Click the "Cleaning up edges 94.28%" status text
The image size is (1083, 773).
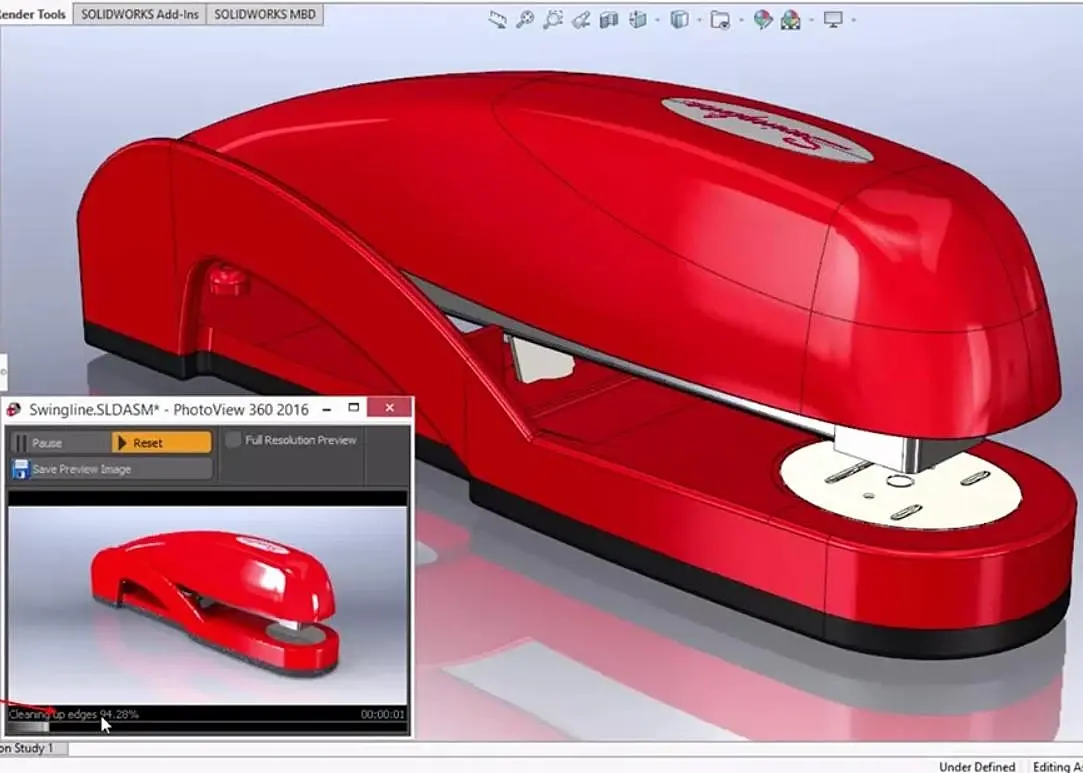click(74, 714)
